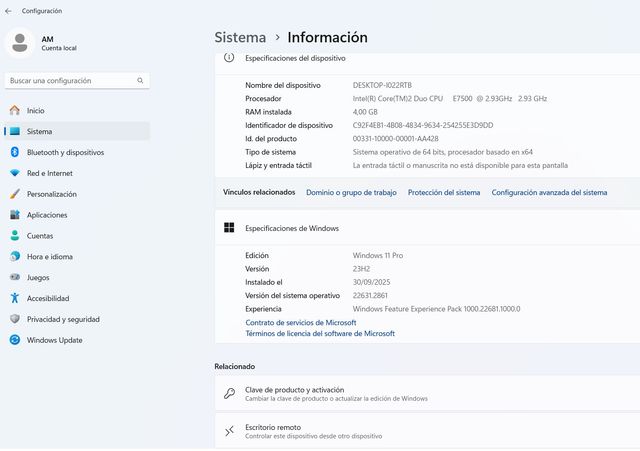Image resolution: width=640 pixels, height=451 pixels.
Task: Open the Aplicaciones section
Action: 47,215
